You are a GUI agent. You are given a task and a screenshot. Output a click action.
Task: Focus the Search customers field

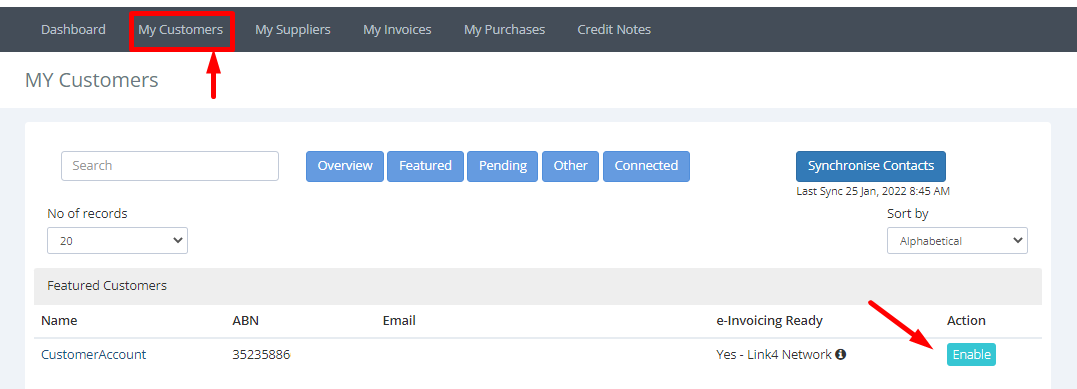tap(170, 166)
